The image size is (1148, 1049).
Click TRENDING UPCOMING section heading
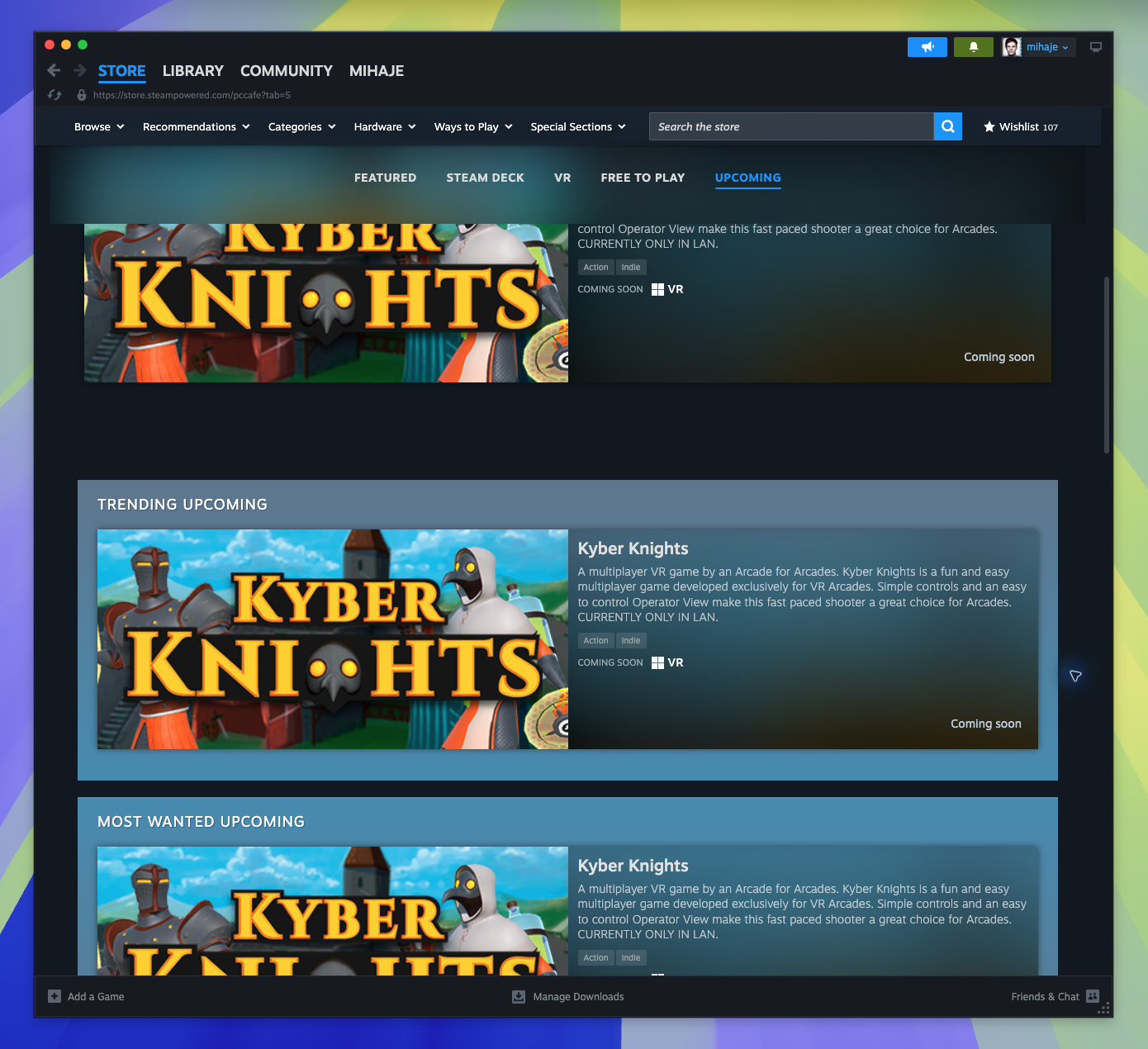tap(183, 505)
